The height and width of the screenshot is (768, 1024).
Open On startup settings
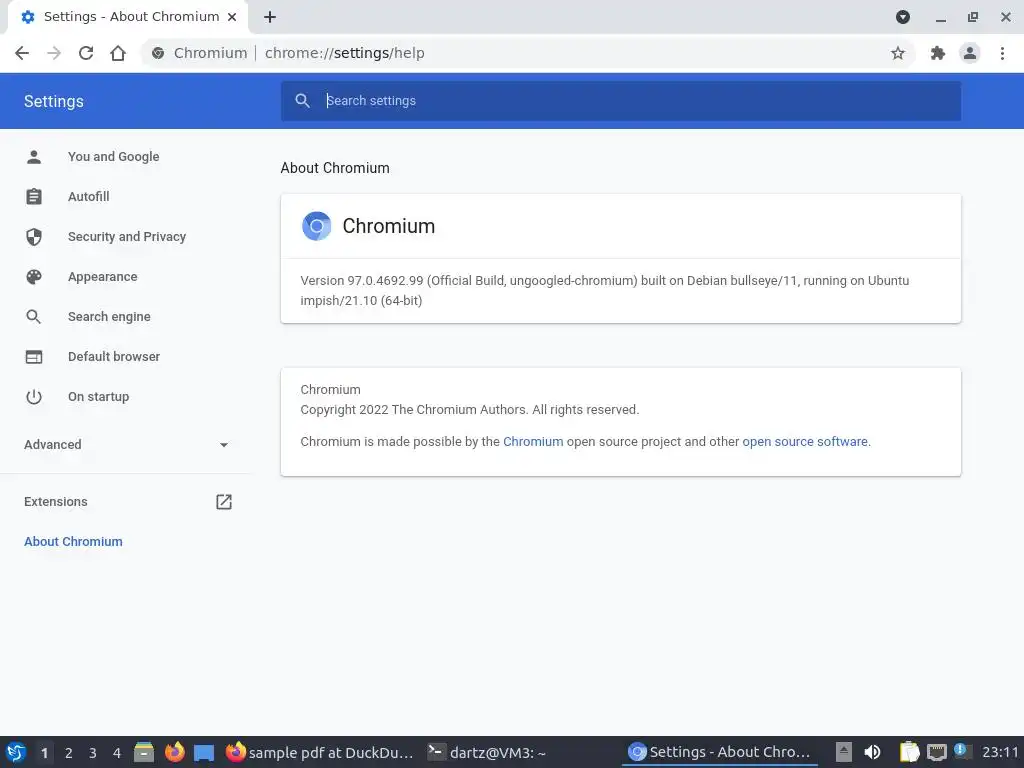99,397
